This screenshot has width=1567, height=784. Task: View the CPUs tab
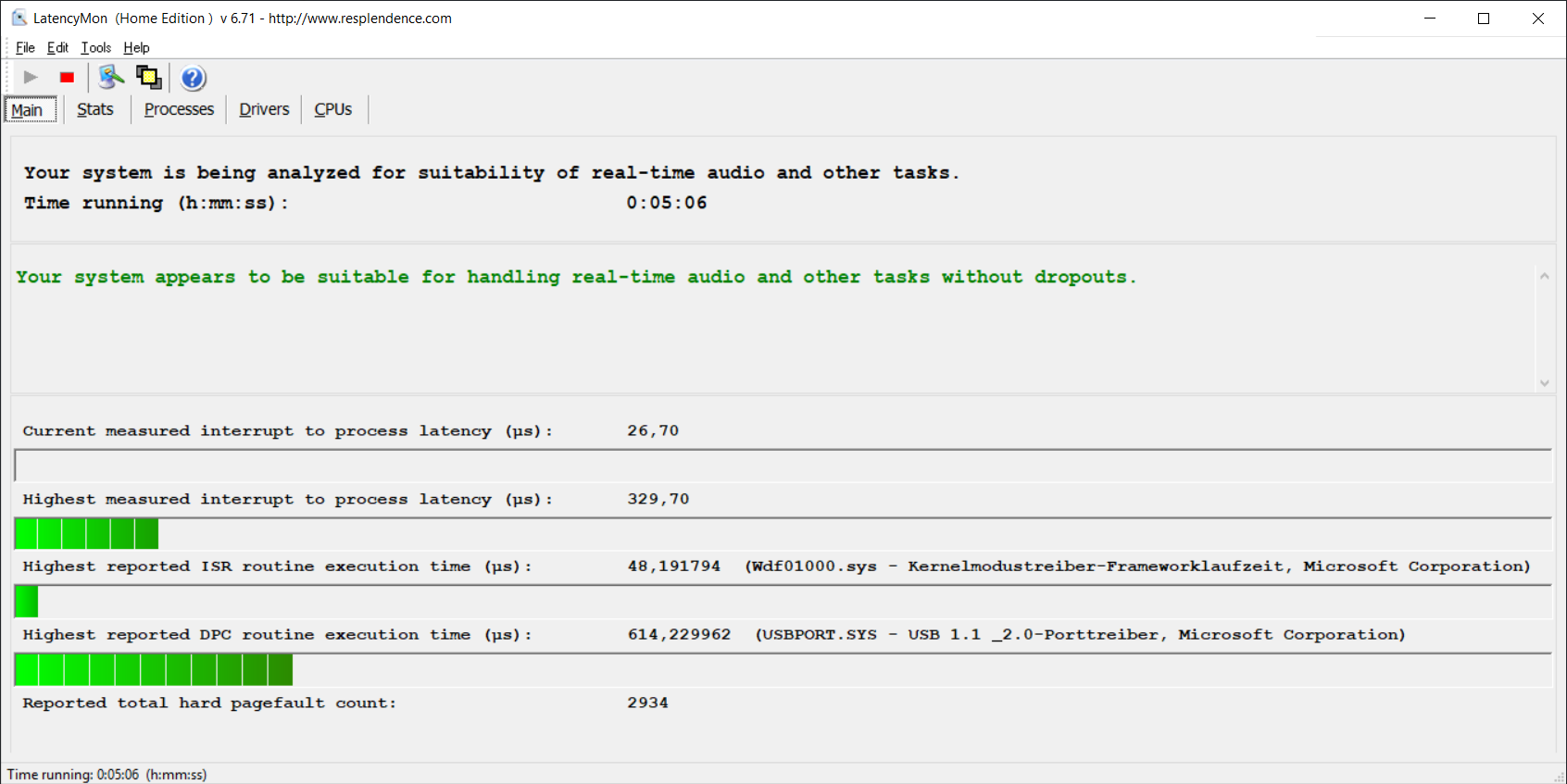coord(332,109)
